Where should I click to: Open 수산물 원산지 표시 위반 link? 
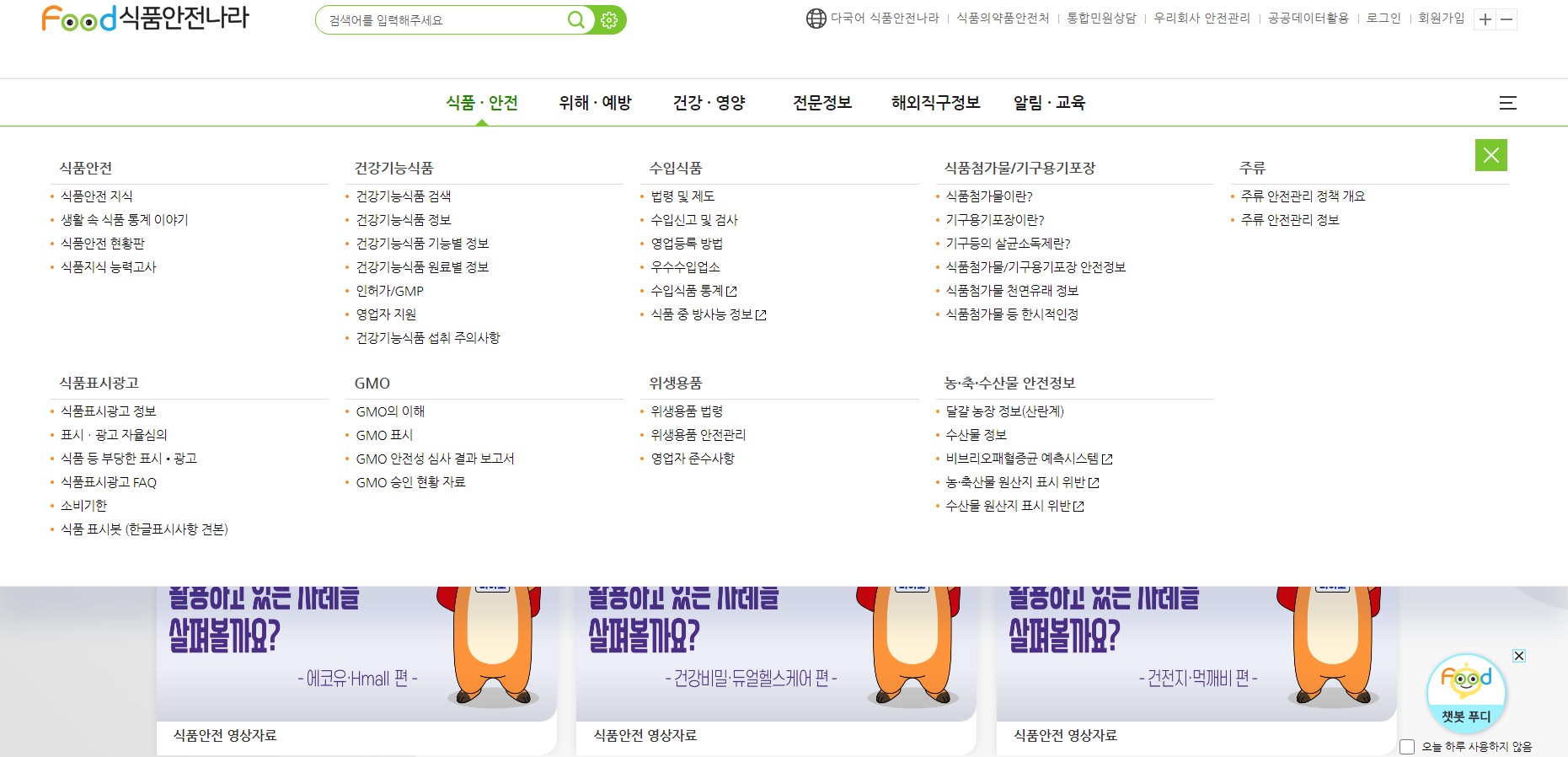point(1014,506)
